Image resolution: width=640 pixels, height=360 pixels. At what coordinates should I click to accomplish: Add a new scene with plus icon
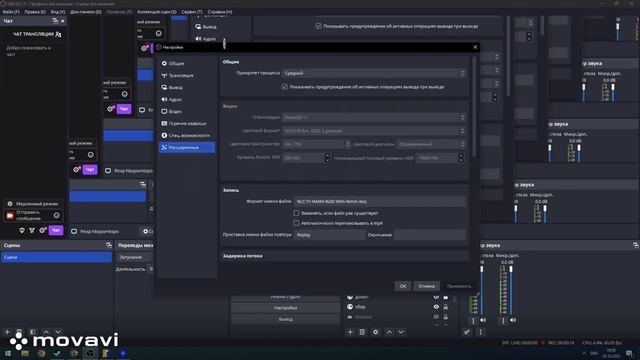[x=7, y=332]
